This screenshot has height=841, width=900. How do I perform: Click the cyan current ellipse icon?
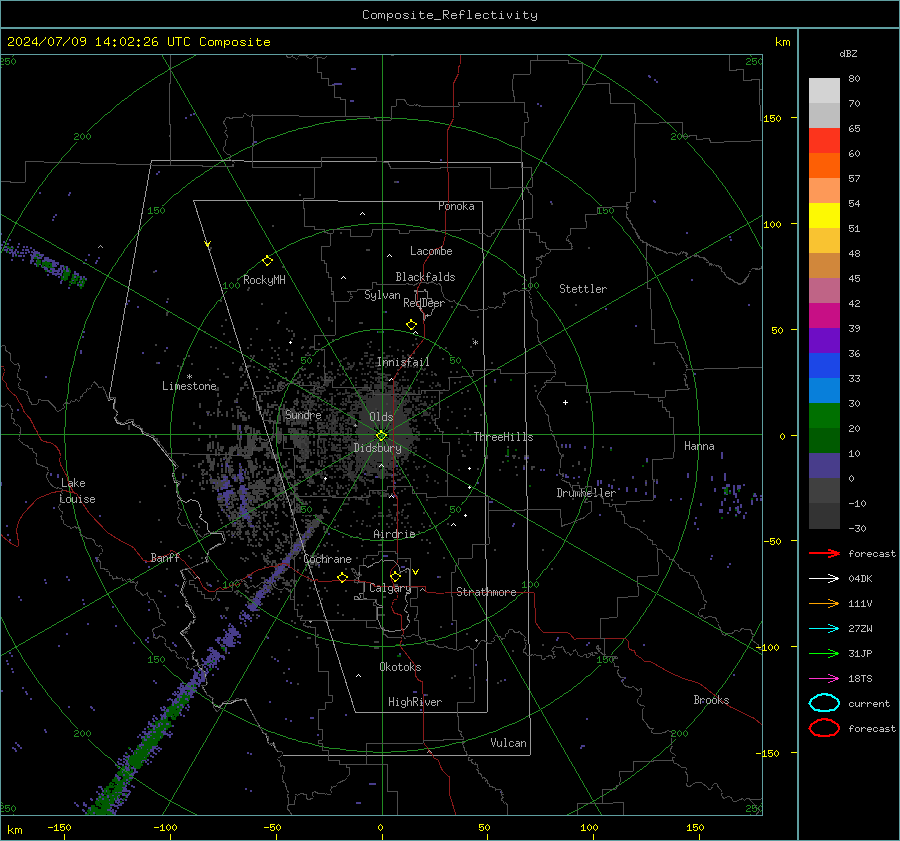tap(824, 703)
